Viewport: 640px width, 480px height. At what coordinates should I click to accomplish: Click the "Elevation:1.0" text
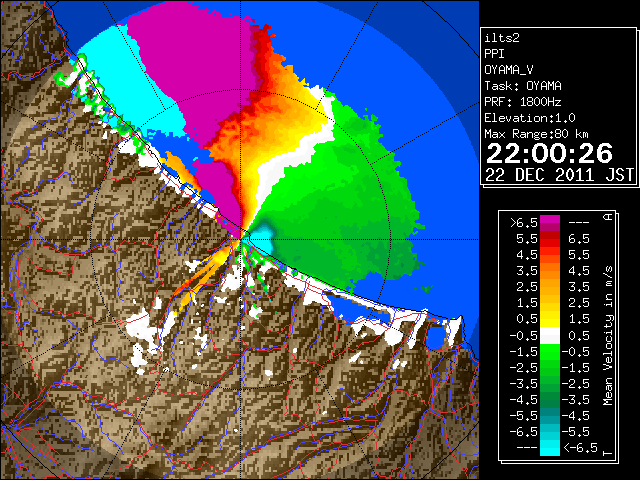[530, 118]
